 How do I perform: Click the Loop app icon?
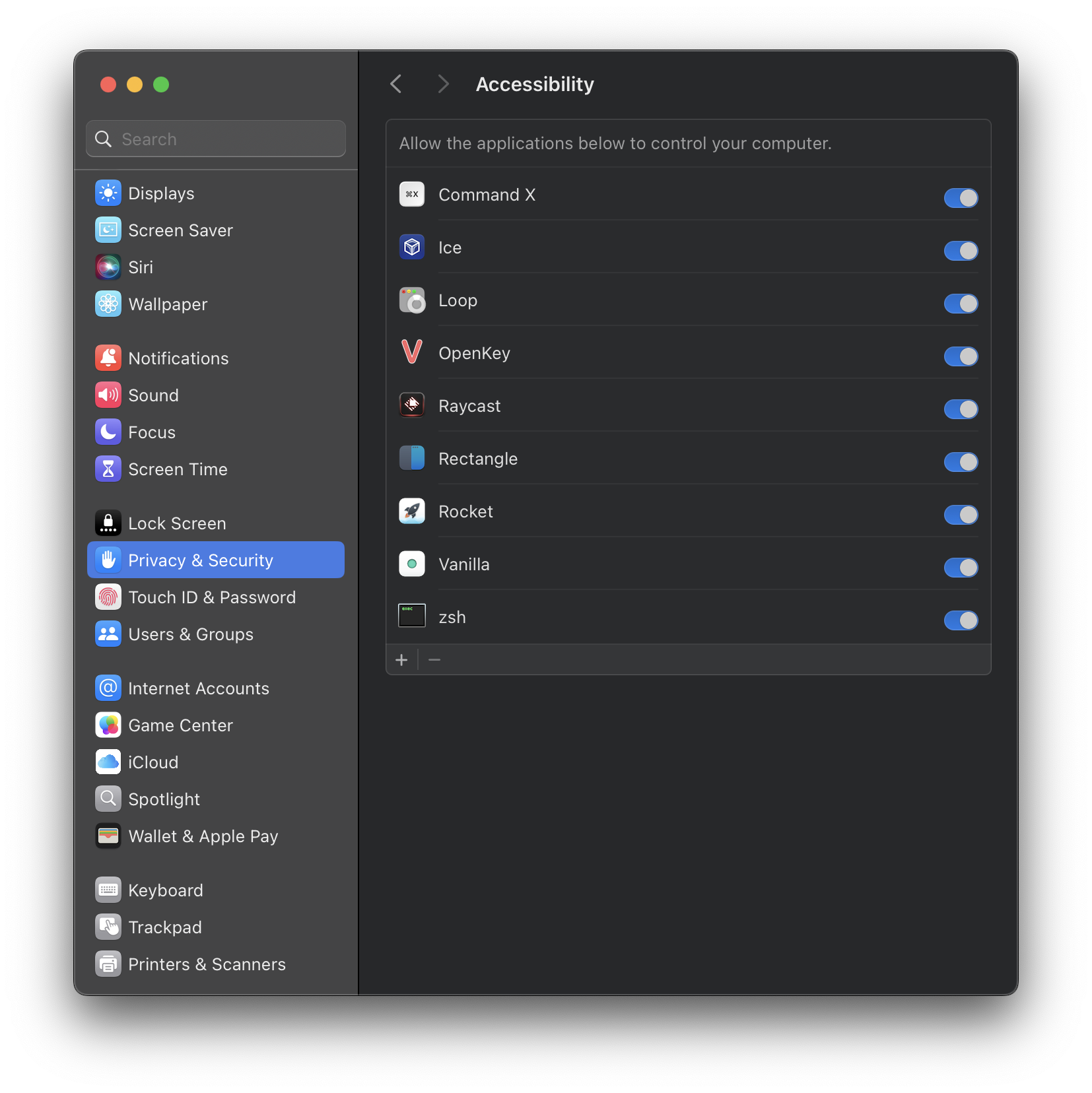(x=412, y=300)
